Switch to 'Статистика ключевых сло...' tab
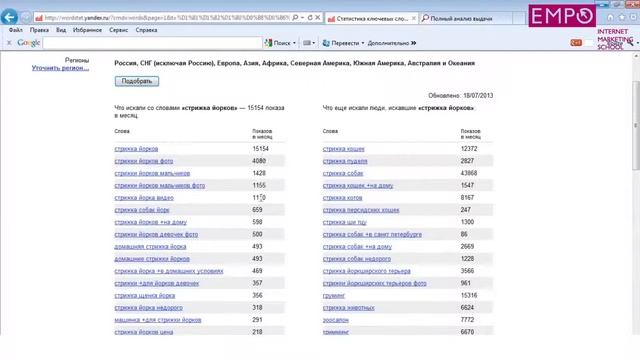Screen dimensions: 640x360 [371, 18]
